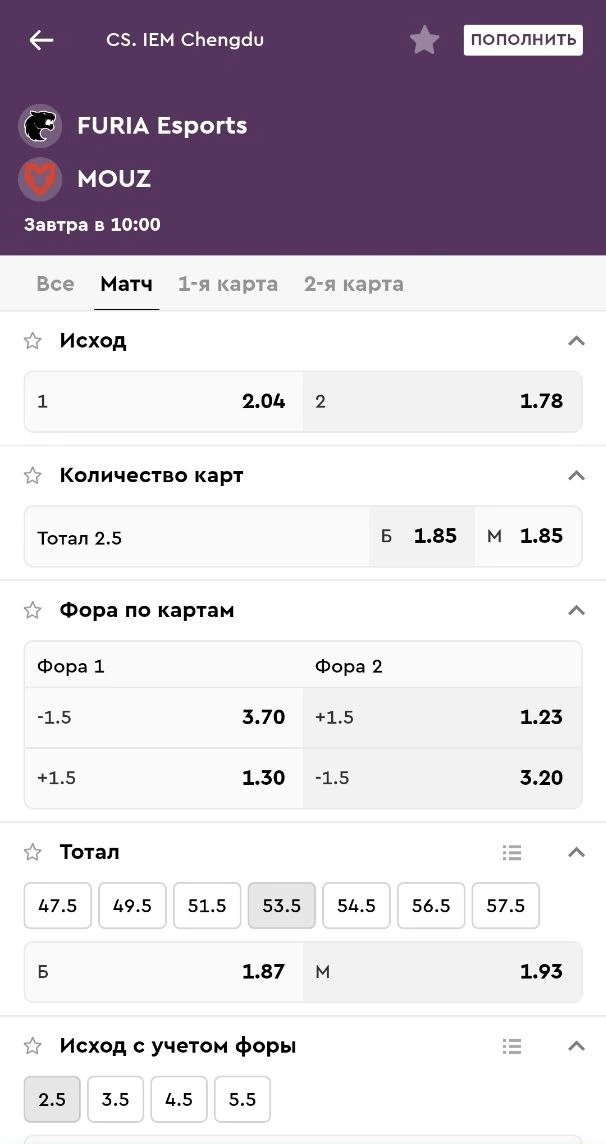
Task: Add match to favorites with header star
Action: pos(425,40)
